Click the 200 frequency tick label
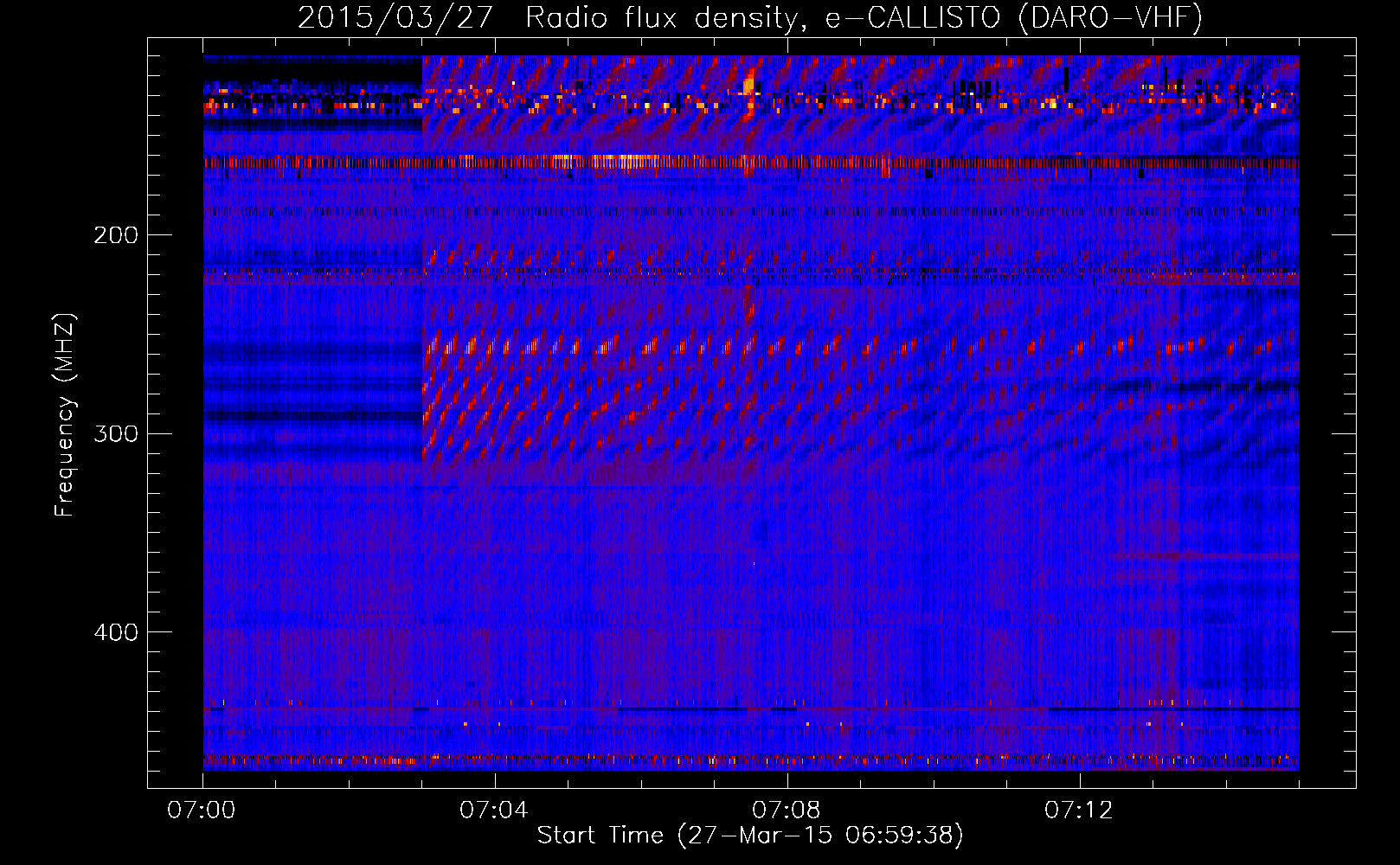Viewport: 1400px width, 865px height. point(115,235)
